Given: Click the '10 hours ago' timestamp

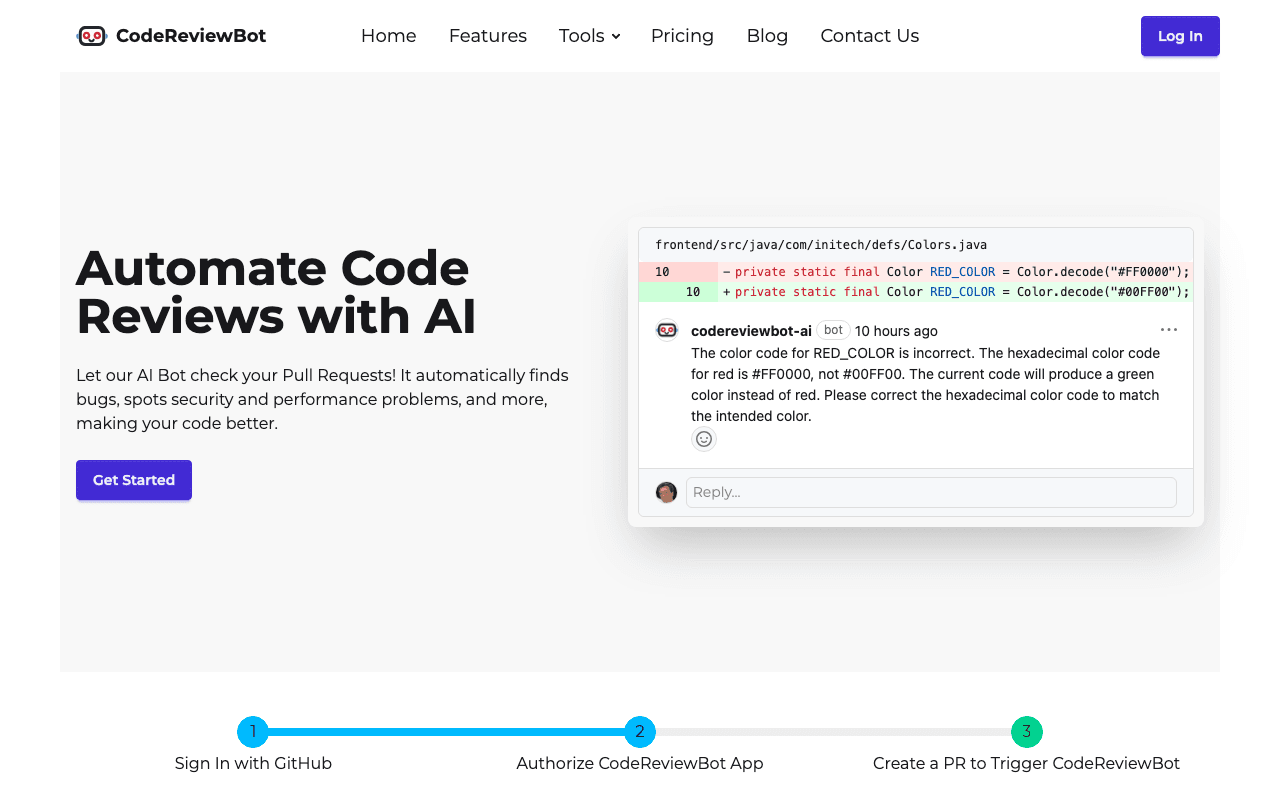Looking at the screenshot, I should coord(896,331).
